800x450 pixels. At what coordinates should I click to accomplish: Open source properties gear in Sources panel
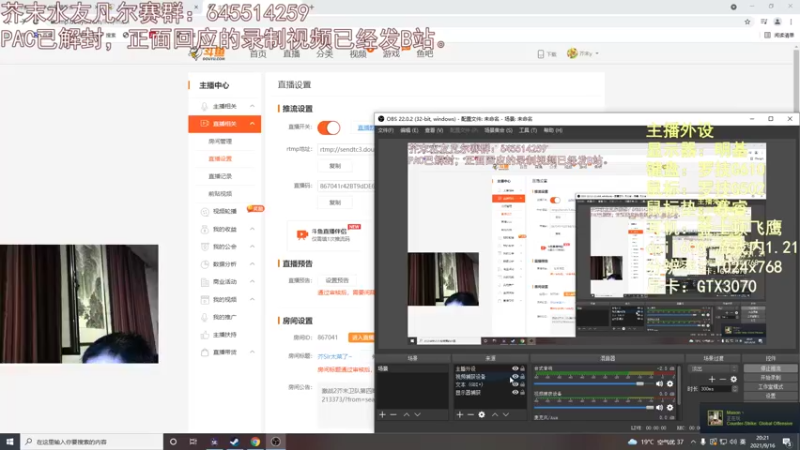pyautogui.click(x=482, y=415)
